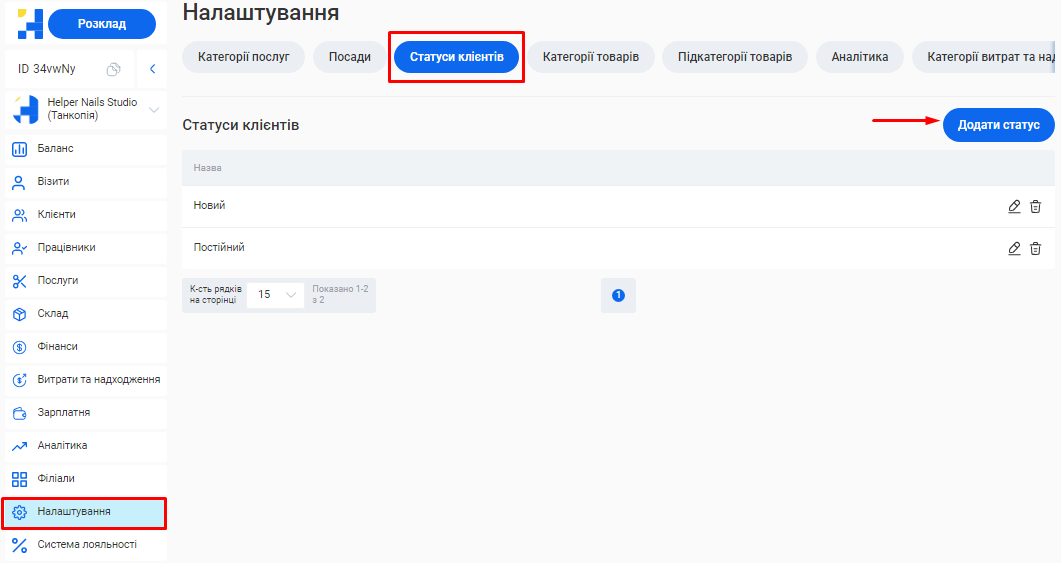Go to page 1 in pagination
1061x563 pixels.
pos(618,295)
